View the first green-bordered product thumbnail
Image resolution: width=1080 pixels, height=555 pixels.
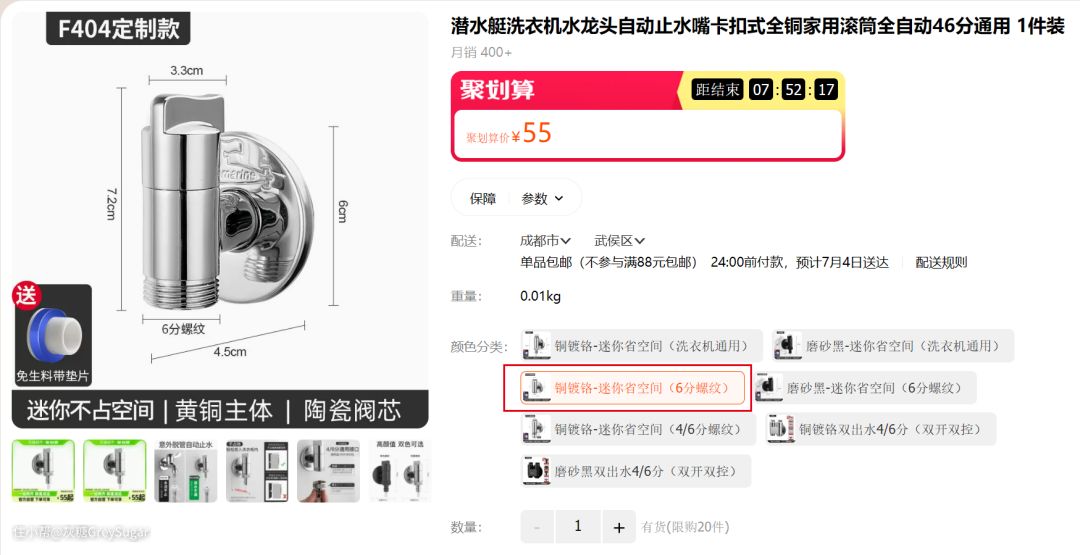(x=43, y=471)
